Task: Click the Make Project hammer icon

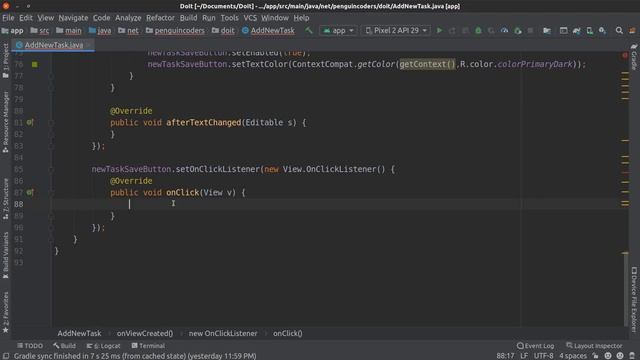Action: coord(309,30)
